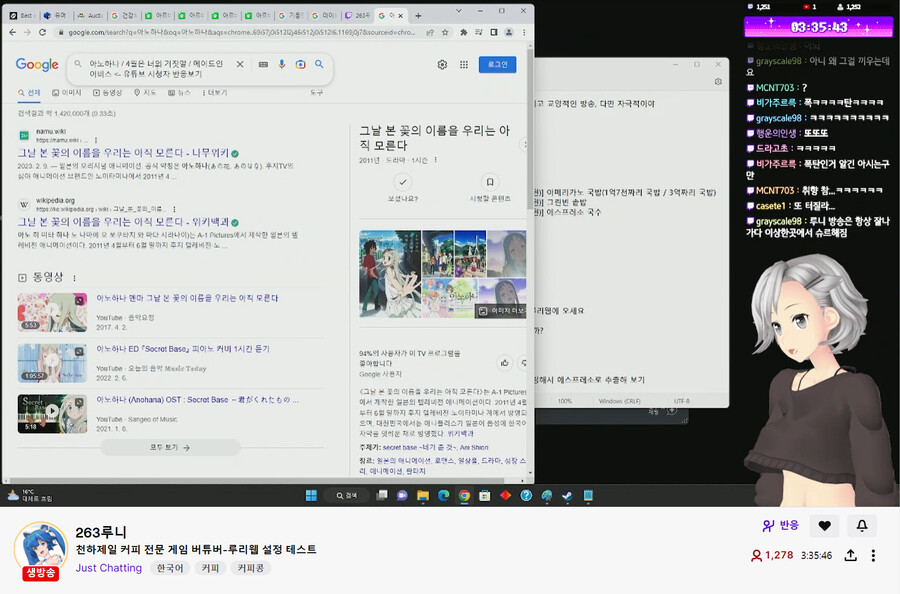This screenshot has width=900, height=594.
Task: Mark the show as watched (보셨나요?)
Action: pos(402,182)
